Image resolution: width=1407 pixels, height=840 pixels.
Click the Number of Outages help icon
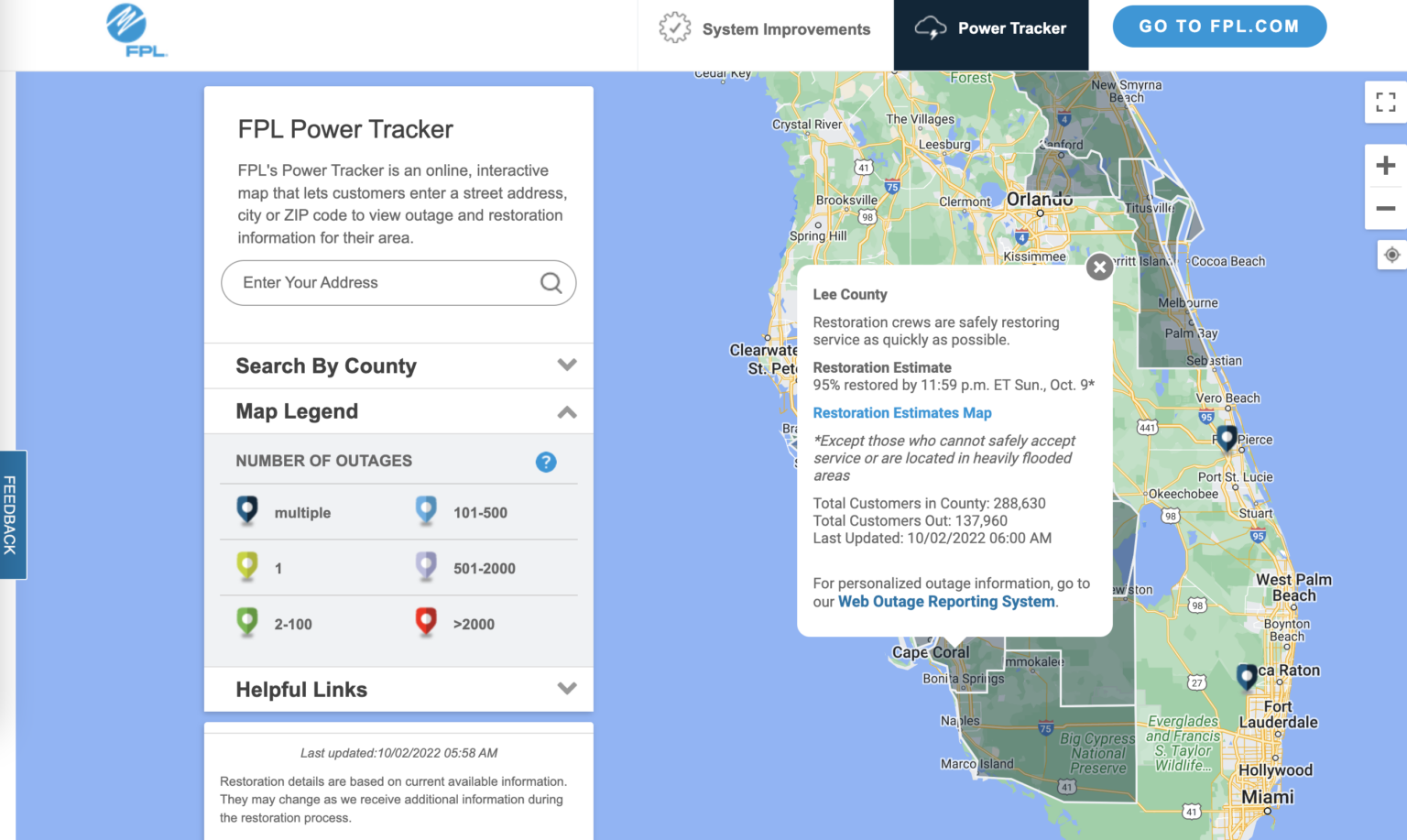point(546,462)
